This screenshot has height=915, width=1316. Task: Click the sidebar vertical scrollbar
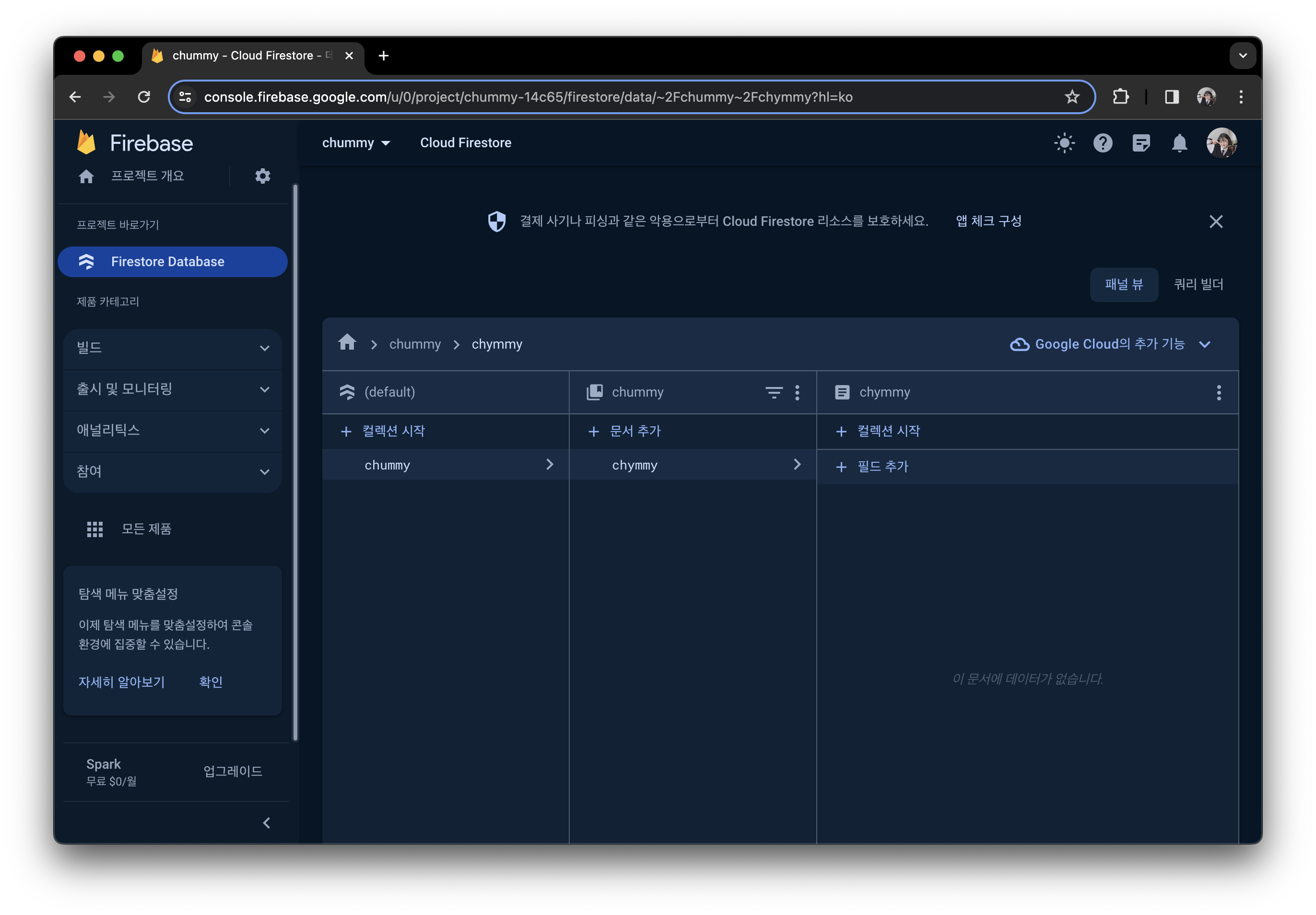295,462
